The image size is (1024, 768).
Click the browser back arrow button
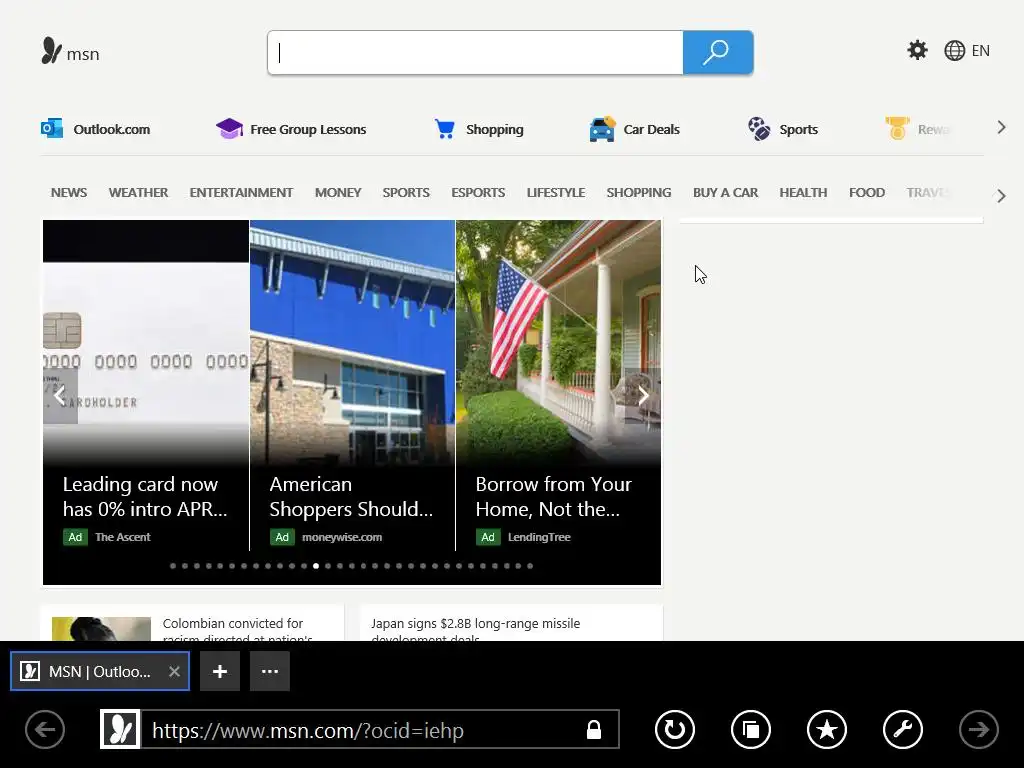point(45,729)
